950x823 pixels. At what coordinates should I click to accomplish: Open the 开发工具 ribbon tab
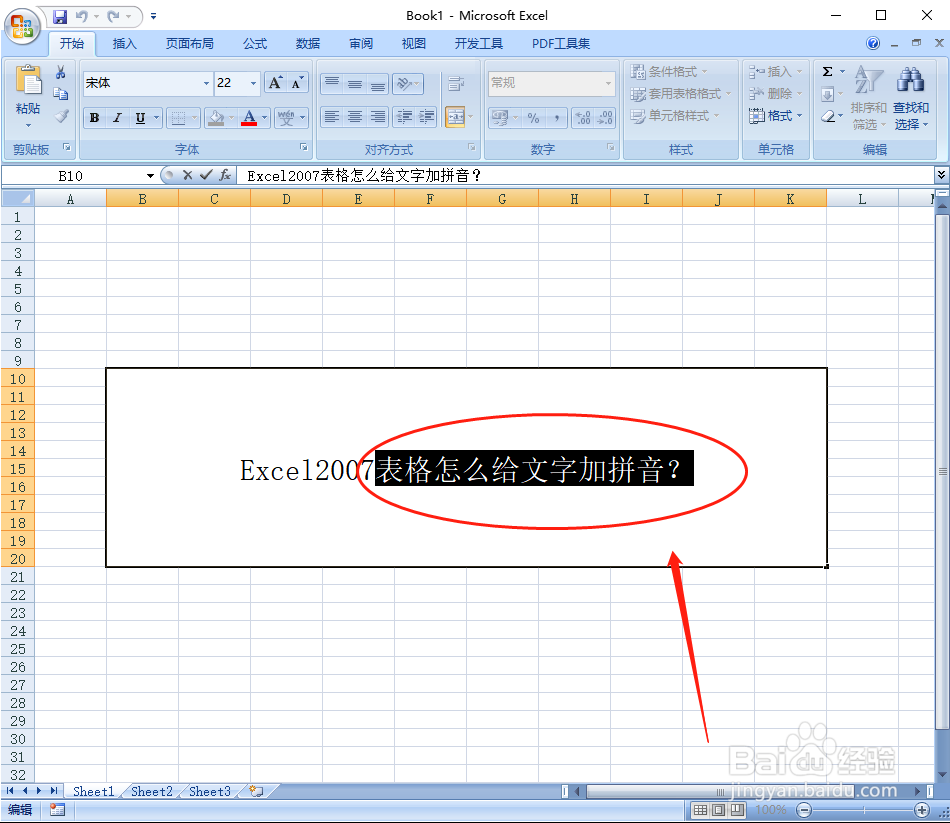coord(479,44)
